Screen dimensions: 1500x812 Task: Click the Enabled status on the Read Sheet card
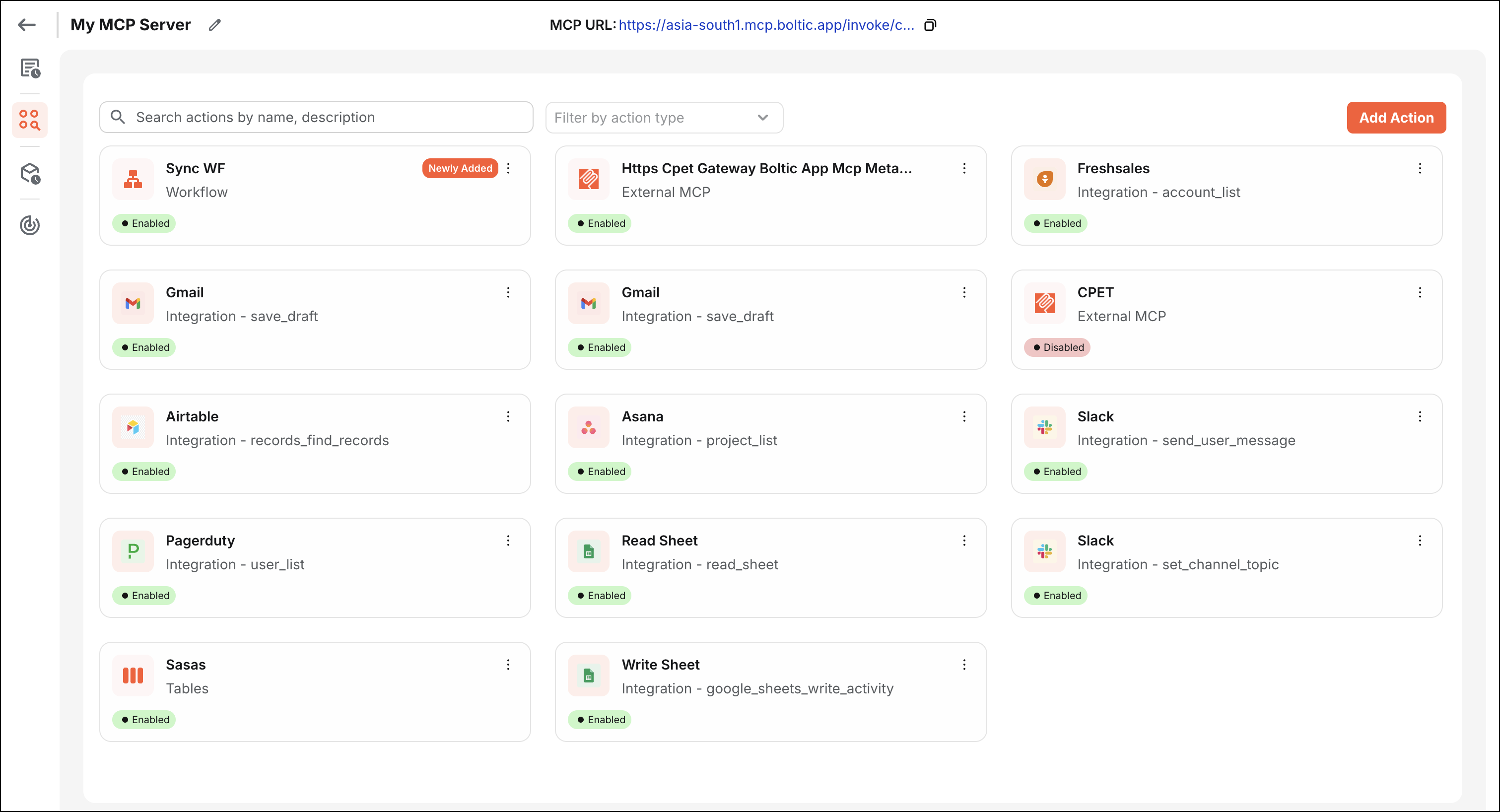coord(600,596)
